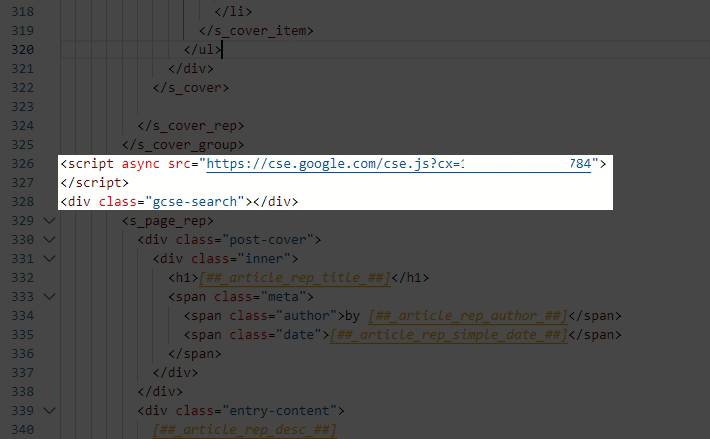
Task: Click the [##_article_rep_title_##] placeholder
Action: [294, 278]
